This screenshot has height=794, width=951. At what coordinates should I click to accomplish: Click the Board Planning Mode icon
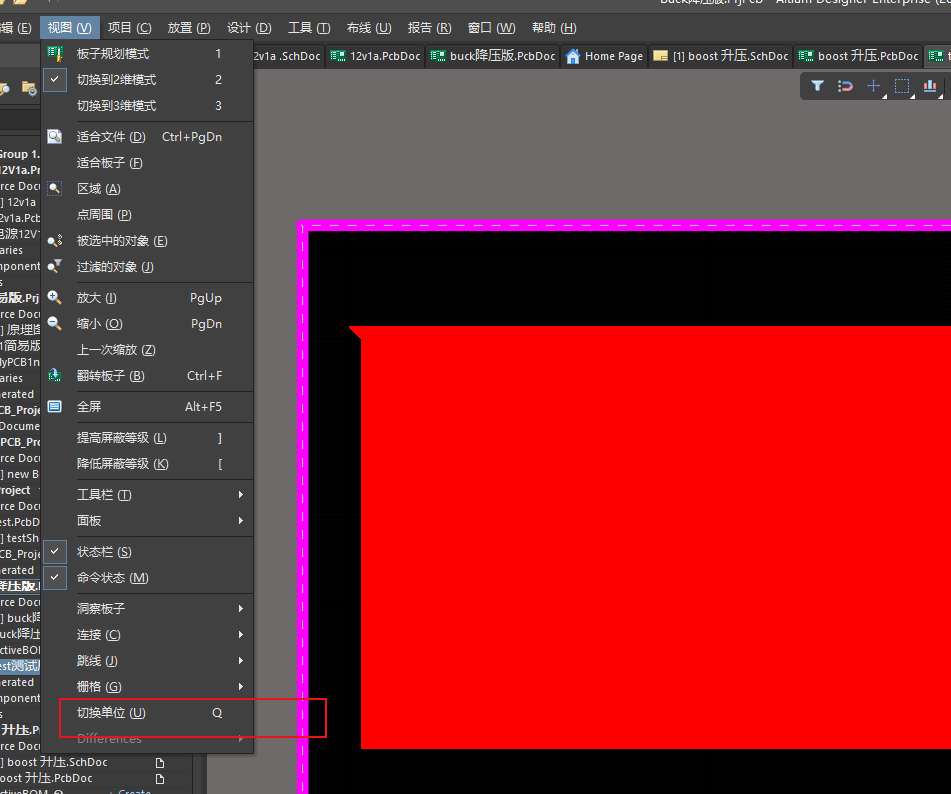[x=55, y=54]
